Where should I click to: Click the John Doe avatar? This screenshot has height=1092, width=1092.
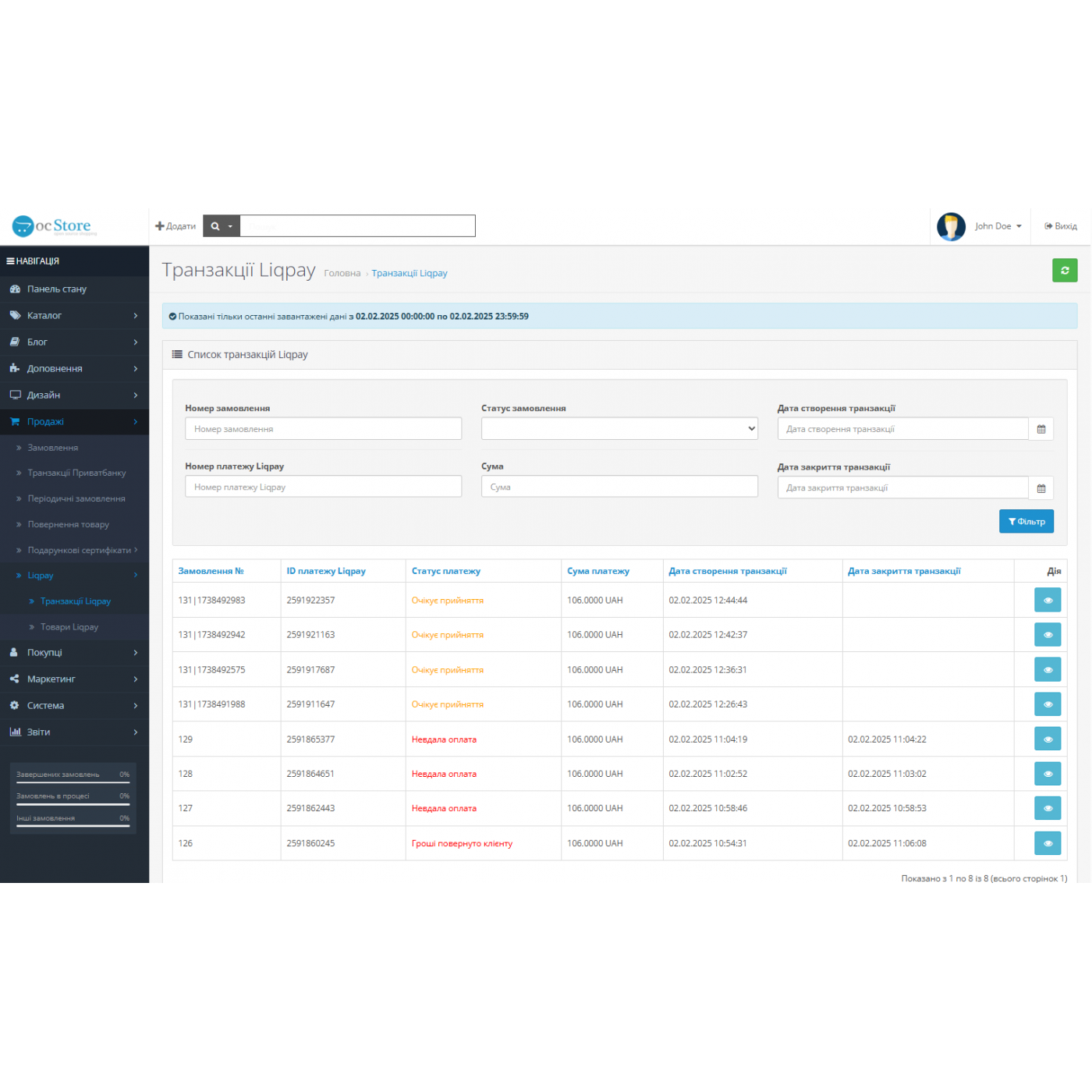(951, 226)
